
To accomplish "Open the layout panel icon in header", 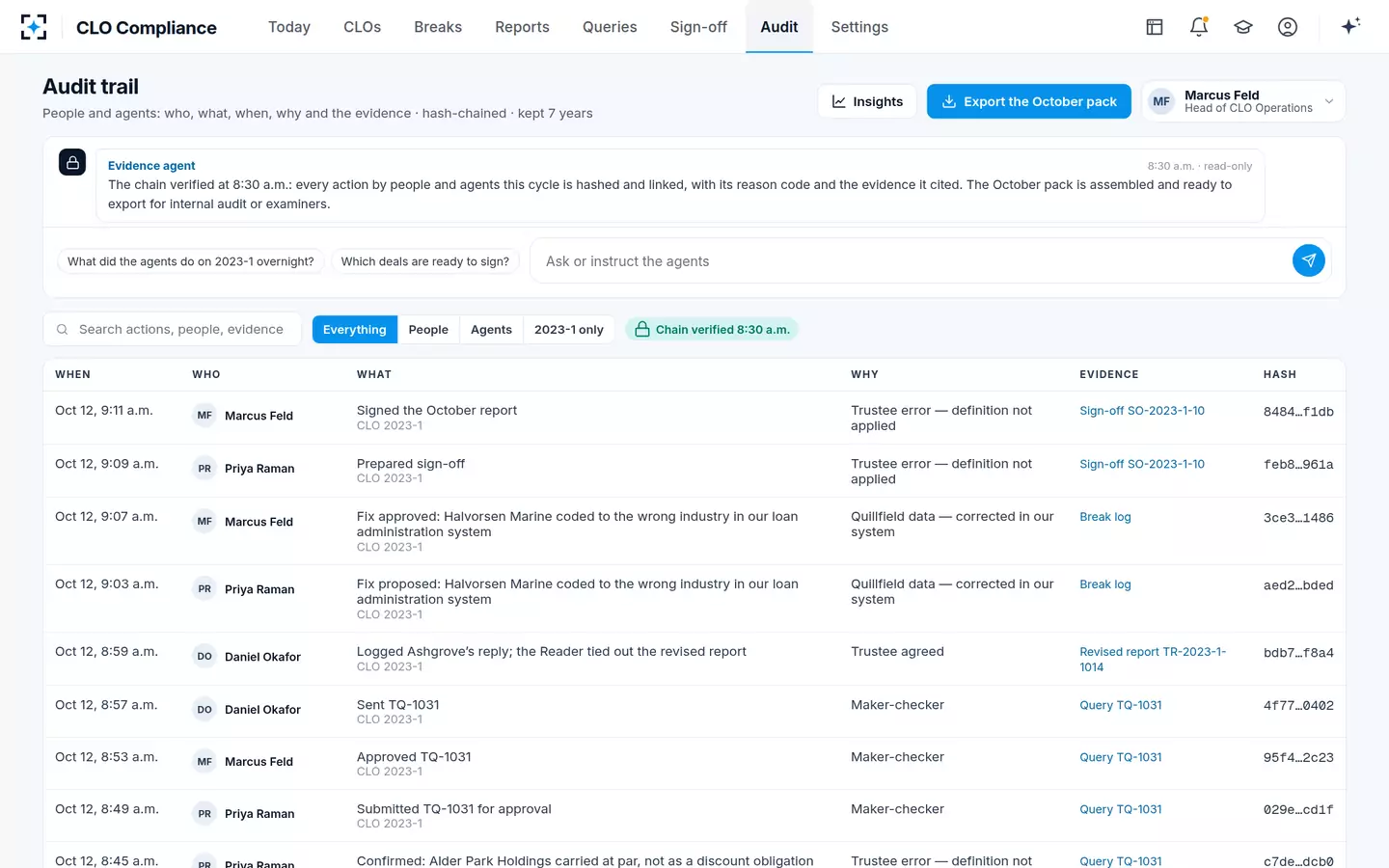I will pyautogui.click(x=1155, y=27).
